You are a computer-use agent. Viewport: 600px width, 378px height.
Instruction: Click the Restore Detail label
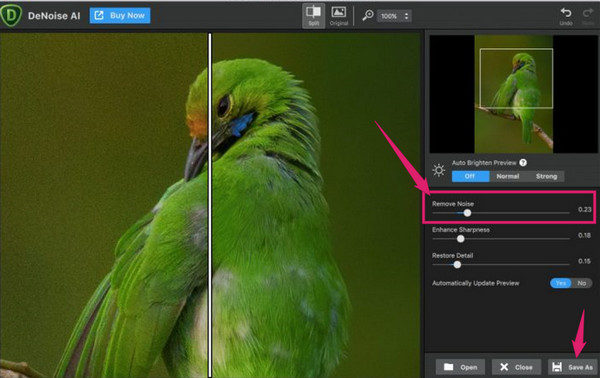(452, 256)
